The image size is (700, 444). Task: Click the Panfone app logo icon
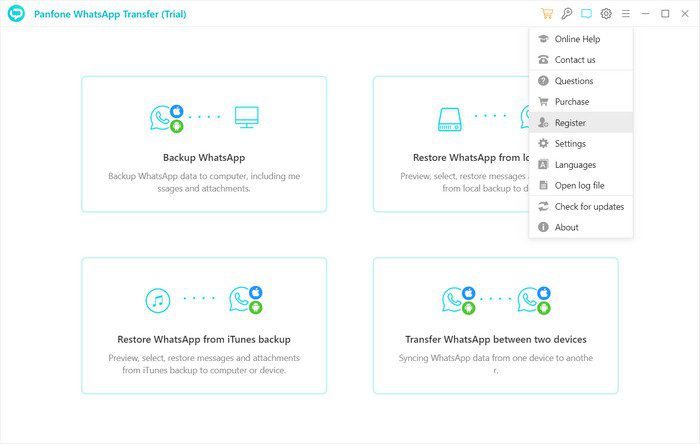(x=16, y=14)
